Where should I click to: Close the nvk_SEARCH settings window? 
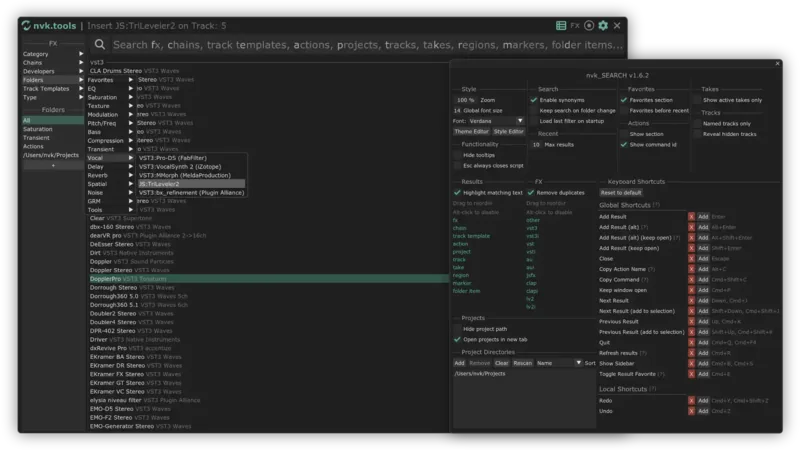point(777,63)
